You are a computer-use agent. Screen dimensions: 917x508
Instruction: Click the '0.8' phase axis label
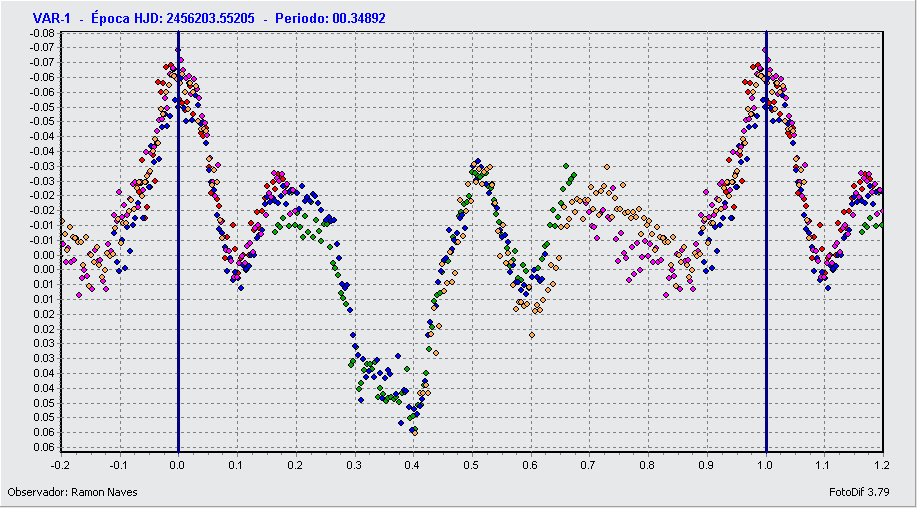point(647,465)
